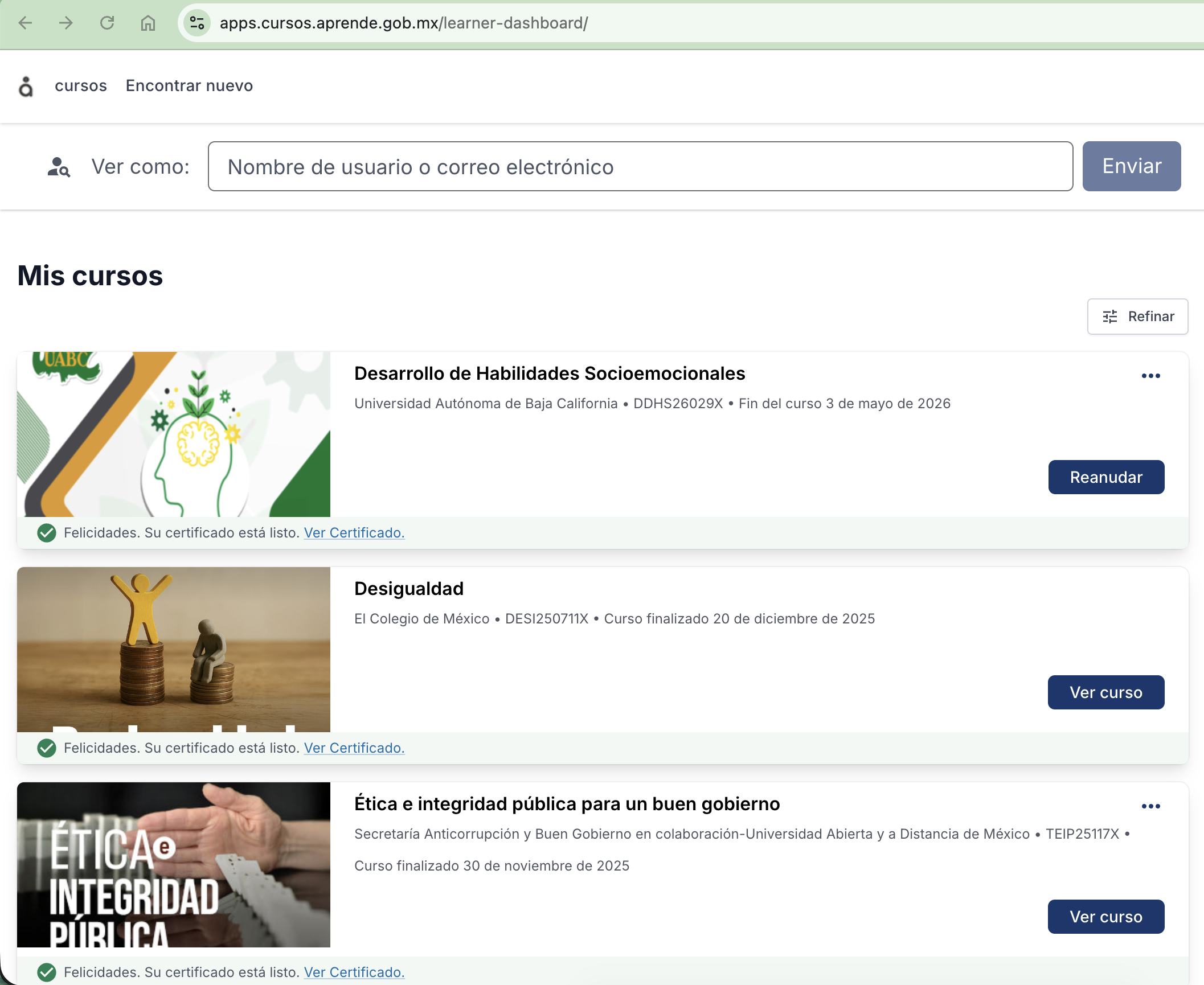Resume course with Reanudar button
The height and width of the screenshot is (985, 1204).
tap(1106, 477)
